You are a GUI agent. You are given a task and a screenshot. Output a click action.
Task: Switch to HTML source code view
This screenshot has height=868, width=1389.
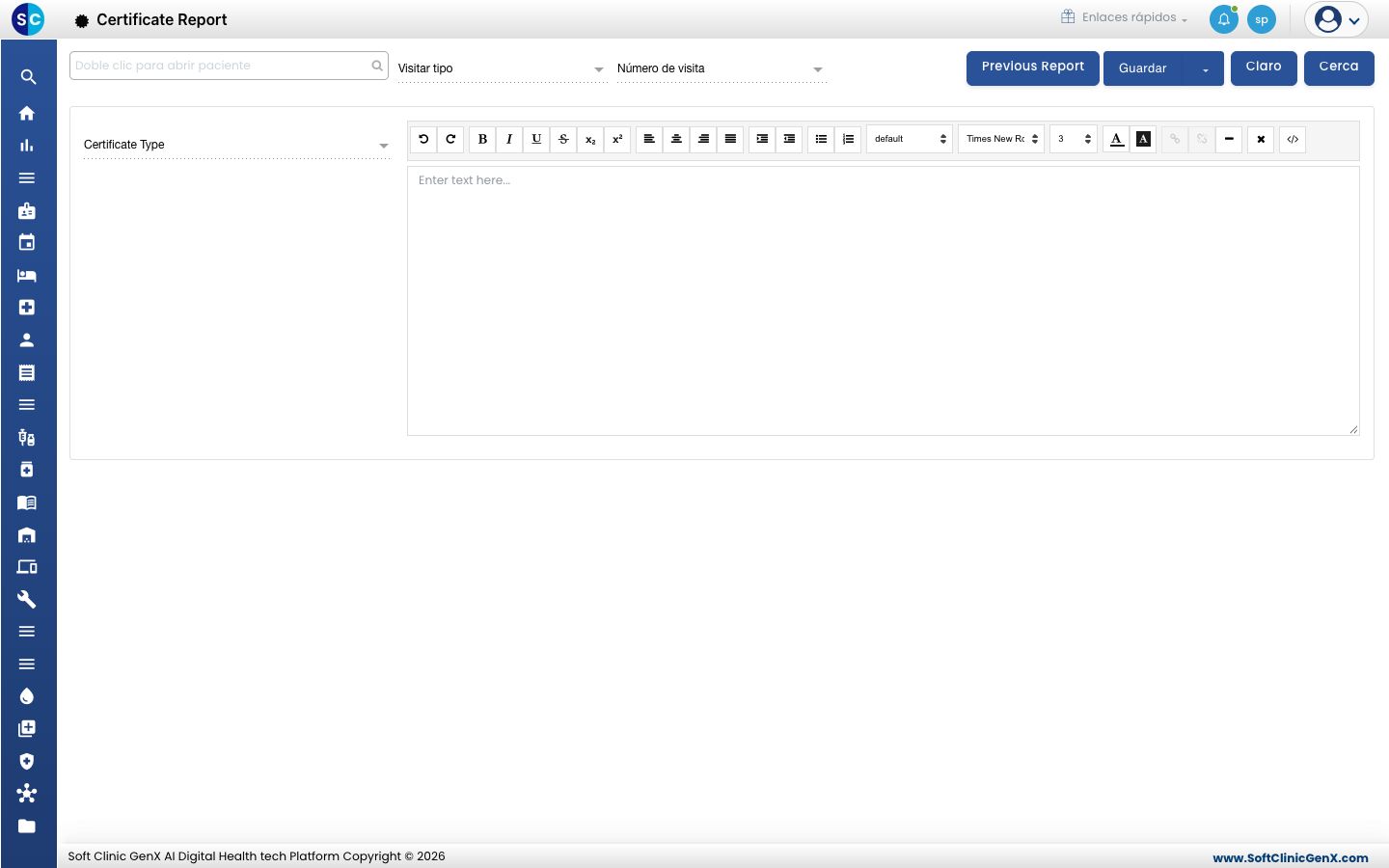[x=1293, y=139]
